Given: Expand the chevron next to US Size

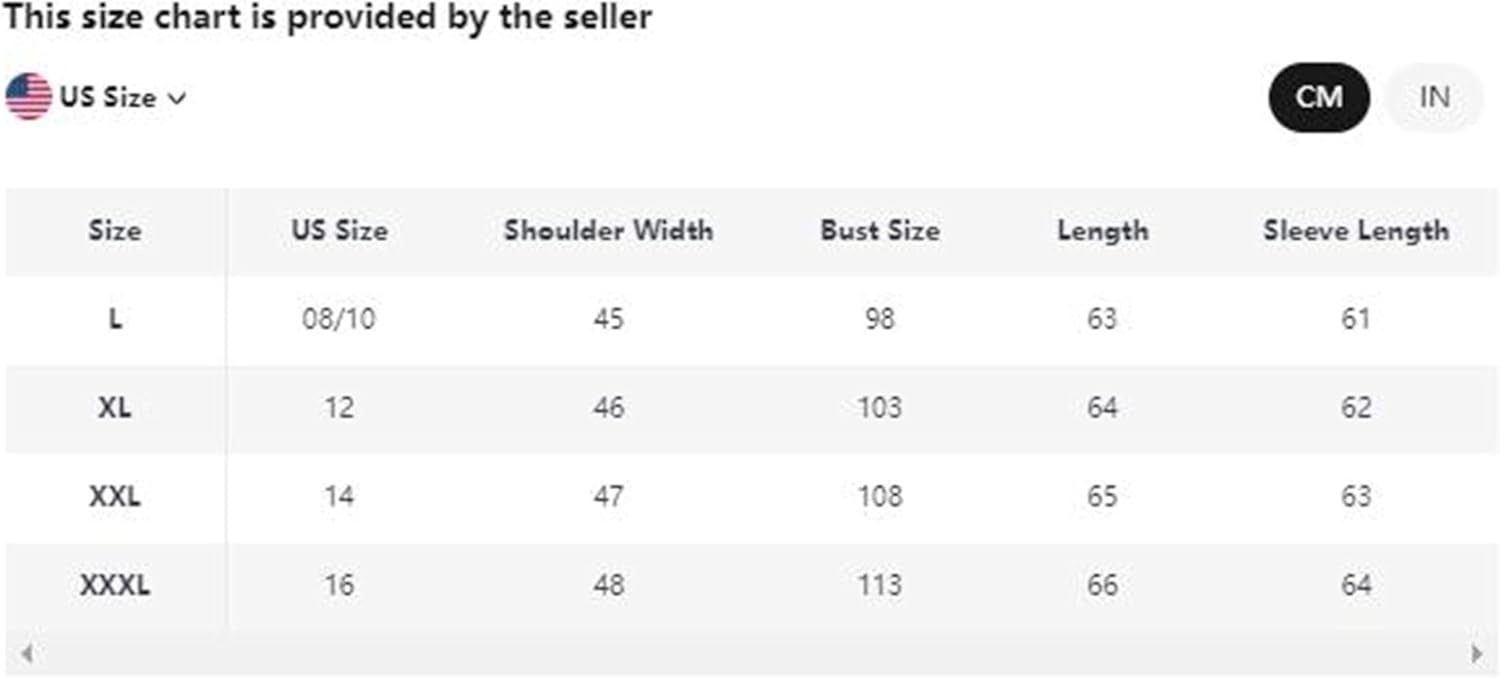Looking at the screenshot, I should tap(178, 97).
